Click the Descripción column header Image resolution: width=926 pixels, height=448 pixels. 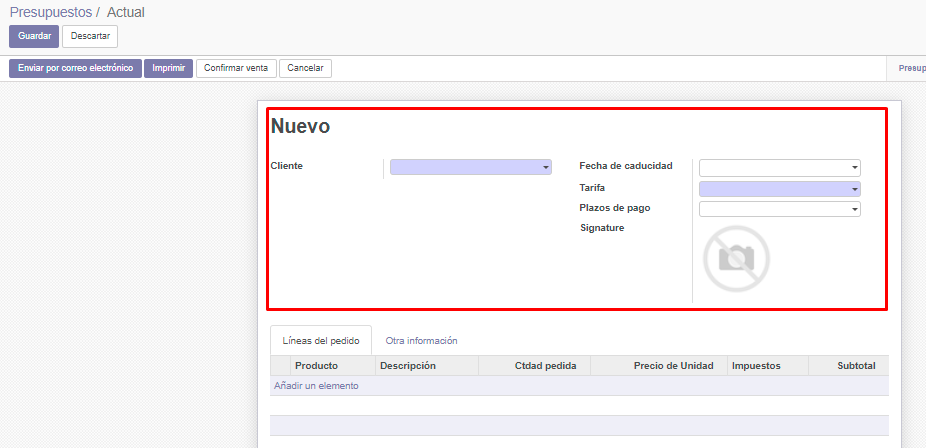(x=407, y=366)
